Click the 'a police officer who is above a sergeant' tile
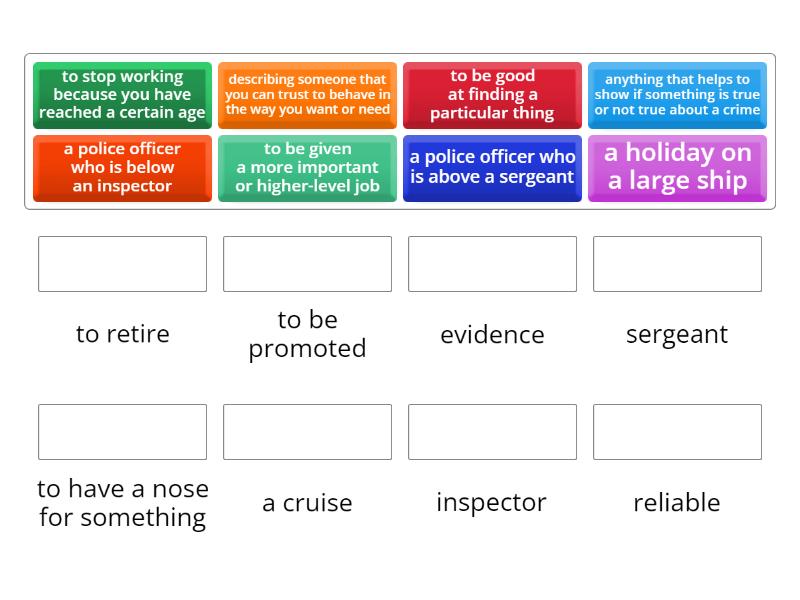Viewport: 800px width, 600px height. [x=492, y=168]
